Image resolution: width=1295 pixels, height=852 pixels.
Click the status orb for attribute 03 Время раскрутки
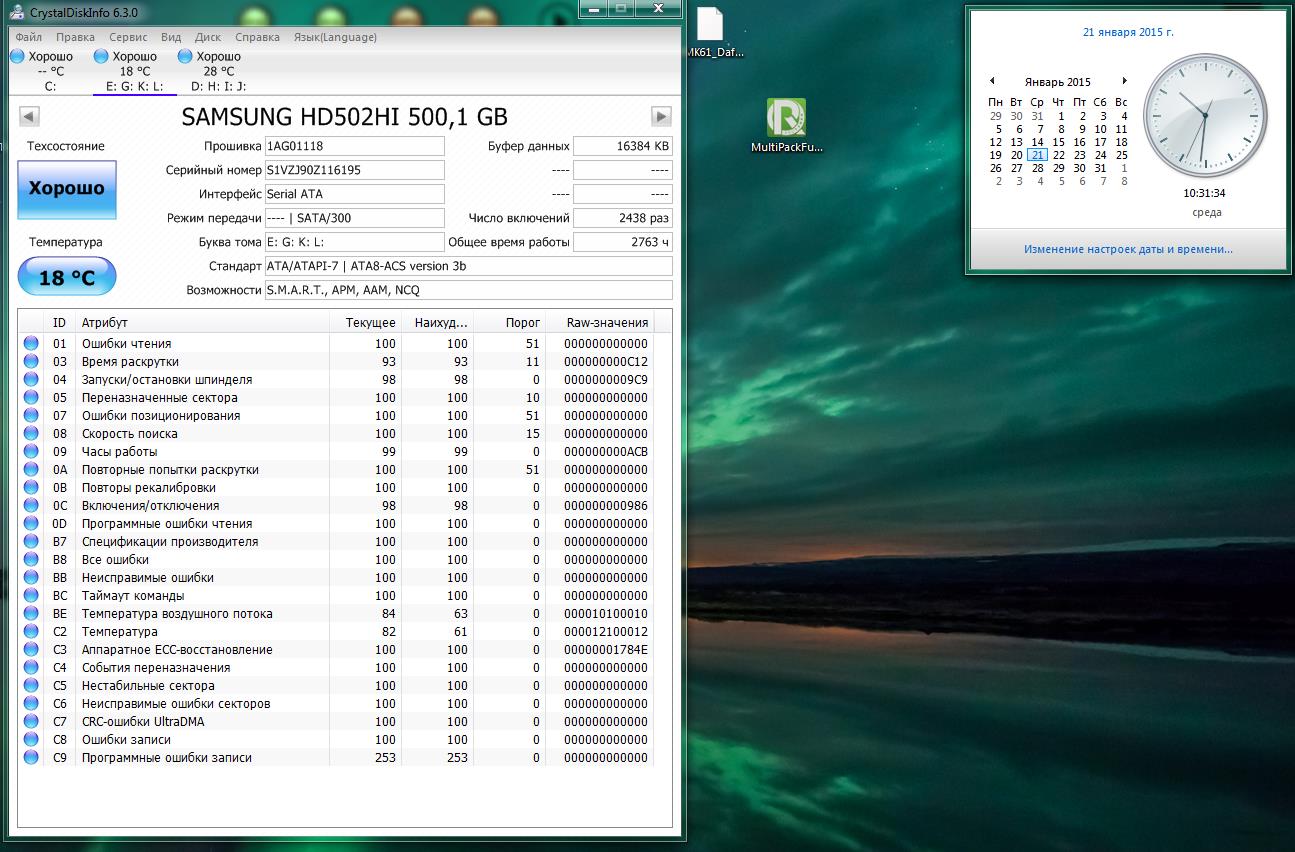[31, 362]
